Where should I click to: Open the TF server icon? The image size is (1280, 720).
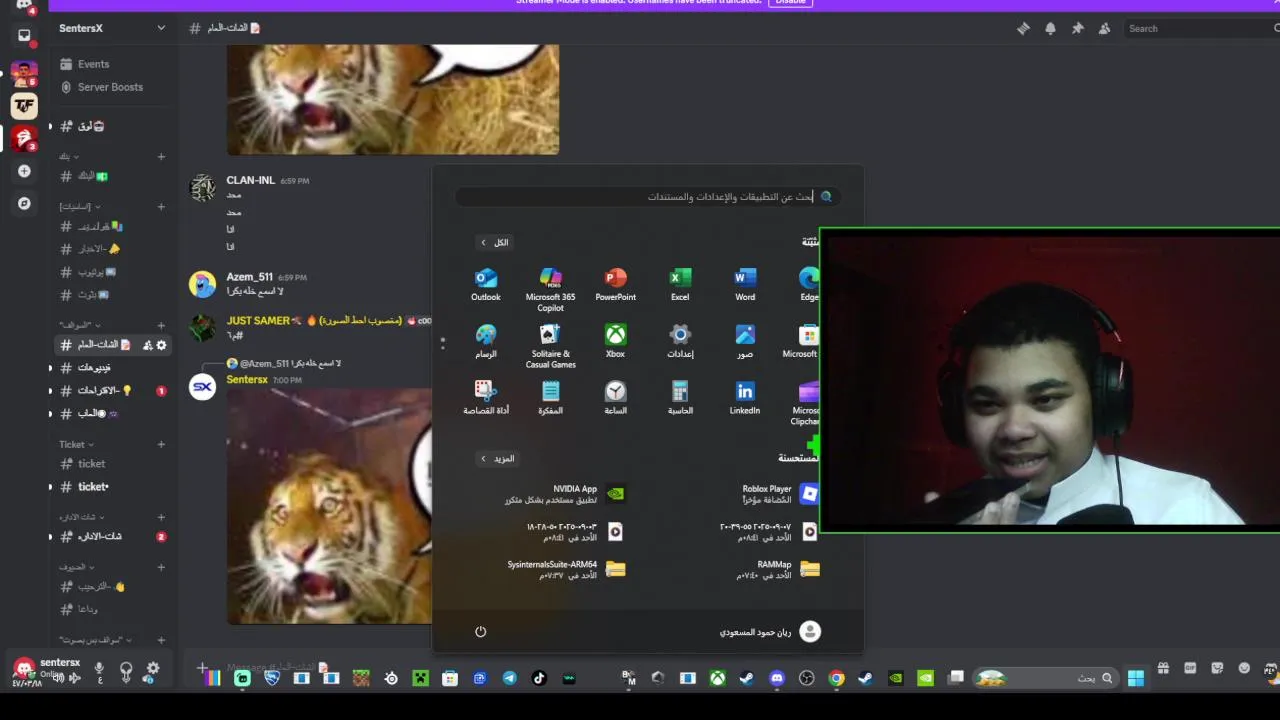(x=24, y=105)
